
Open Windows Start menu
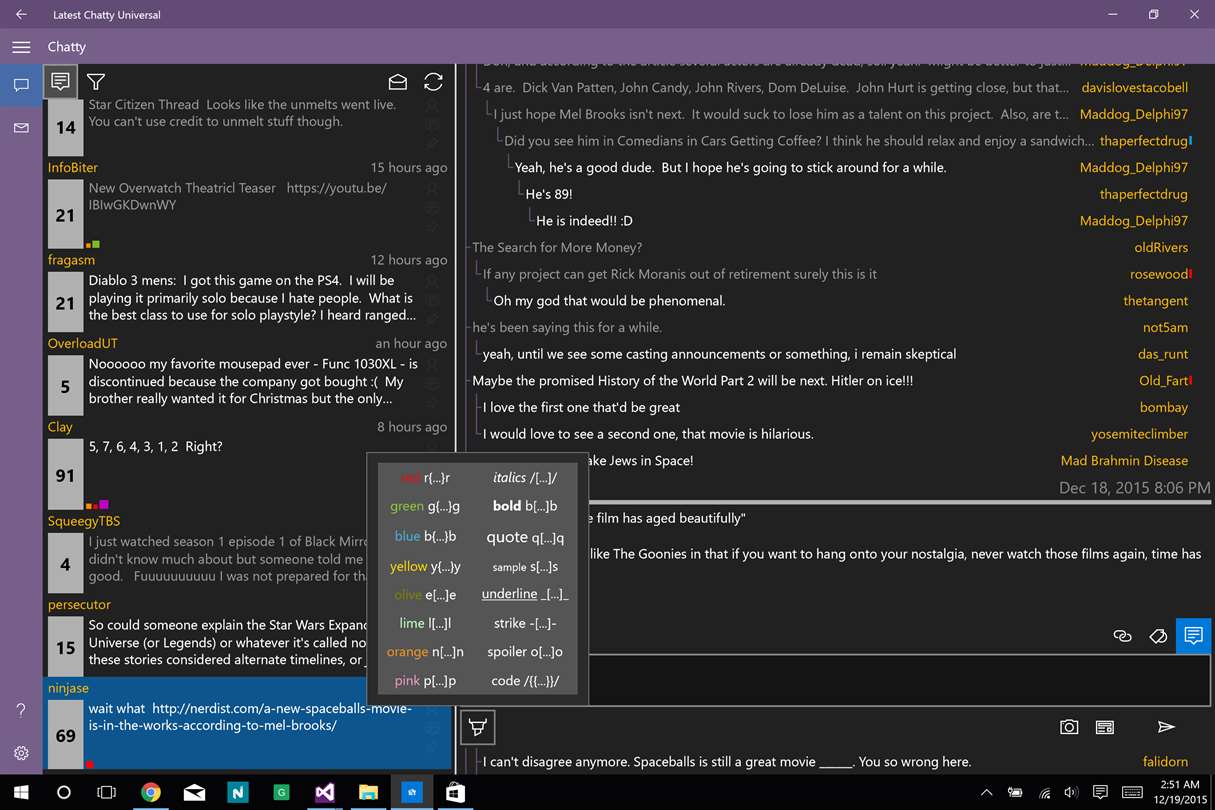(21, 792)
